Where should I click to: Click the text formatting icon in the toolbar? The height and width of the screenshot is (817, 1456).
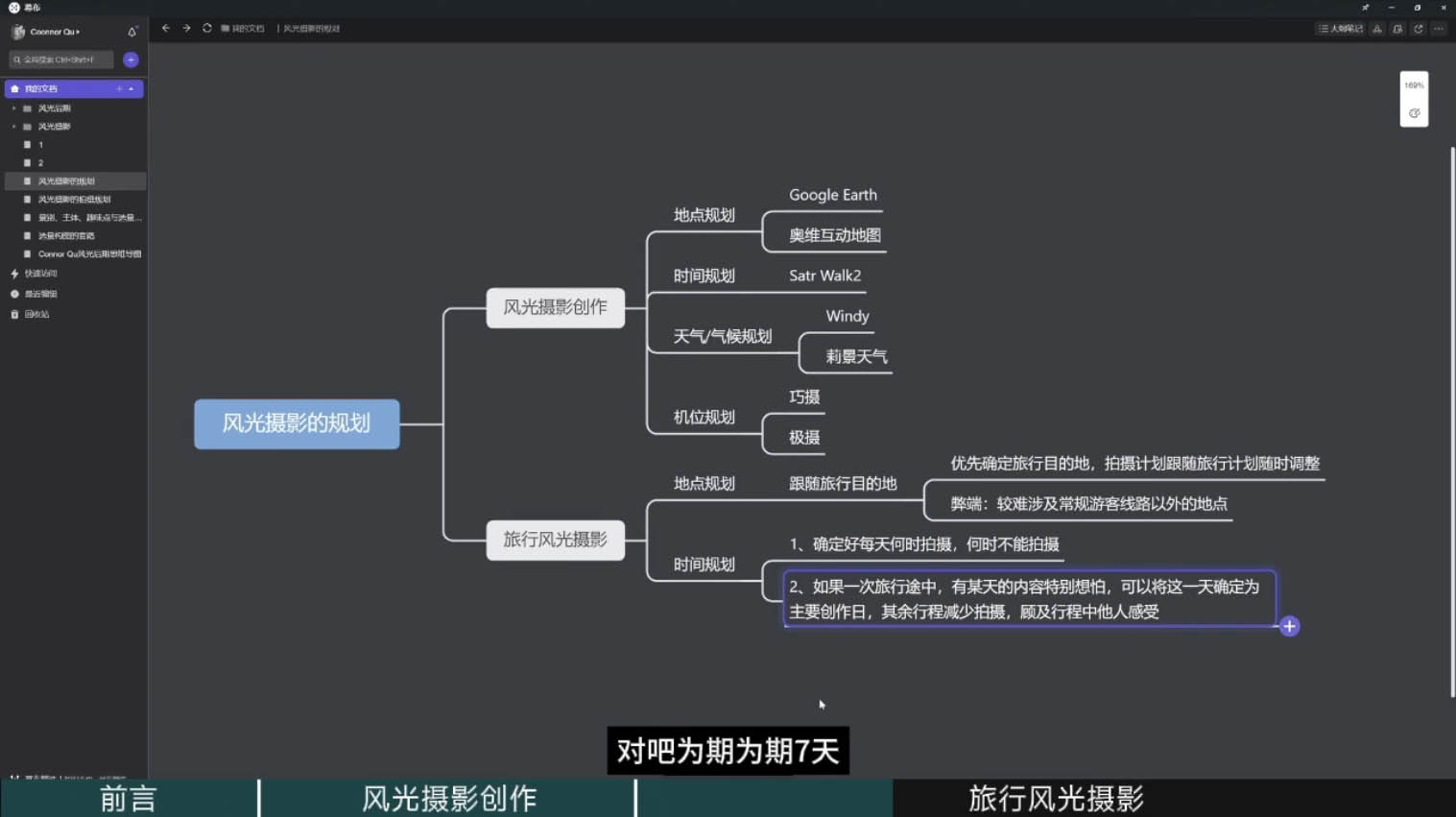coord(1376,29)
